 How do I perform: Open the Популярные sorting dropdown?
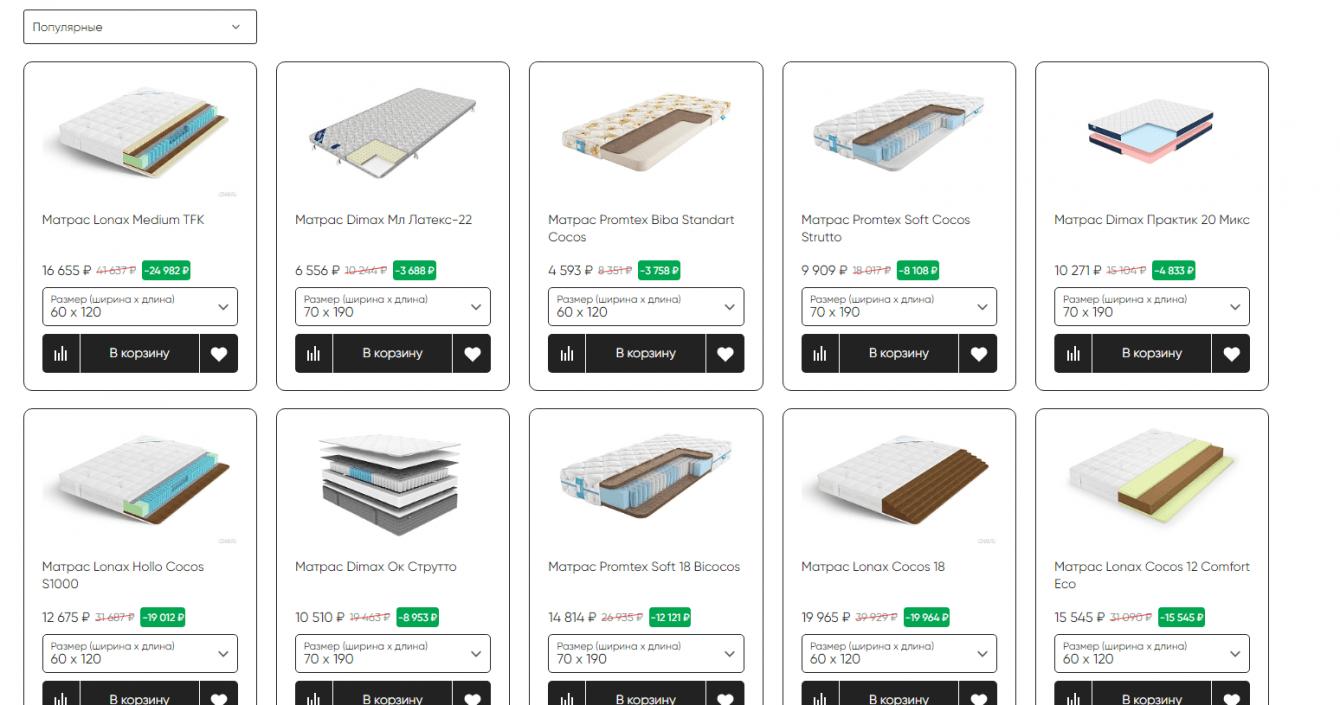(140, 27)
